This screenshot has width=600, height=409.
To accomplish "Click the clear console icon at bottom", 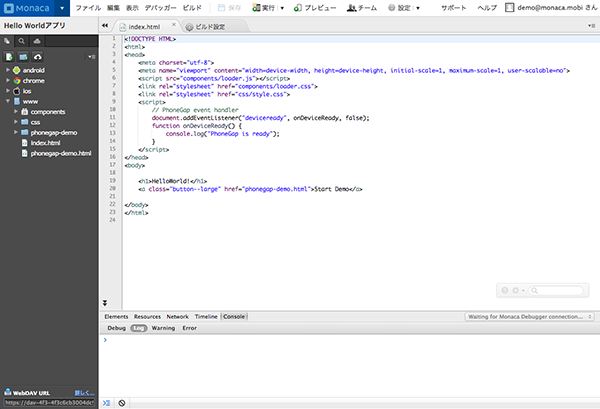I will [121, 402].
